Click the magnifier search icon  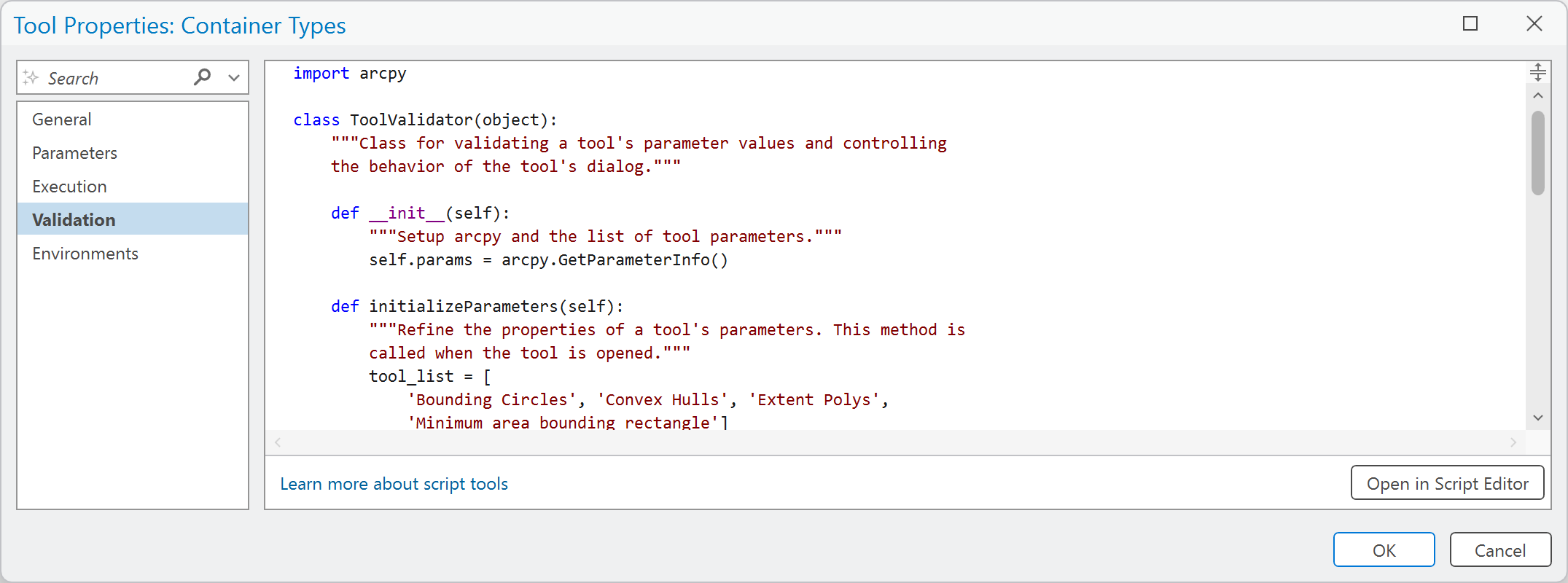pos(202,77)
